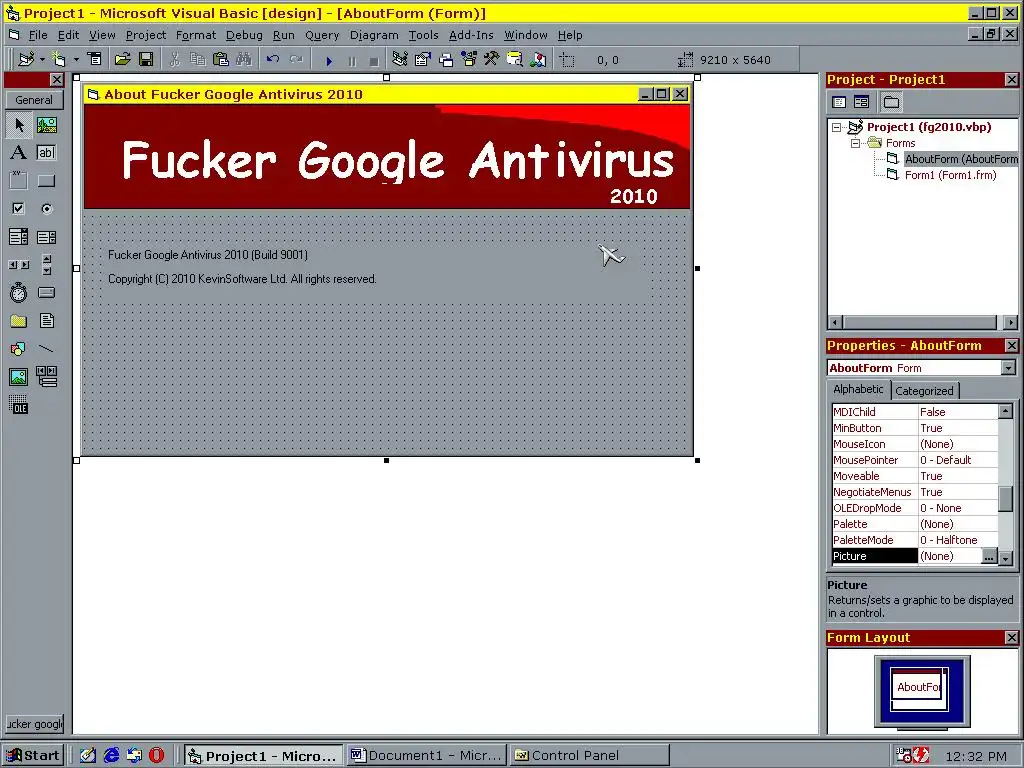Image resolution: width=1024 pixels, height=768 pixels.
Task: Select the Frame control in the toolbox
Action: (19, 181)
